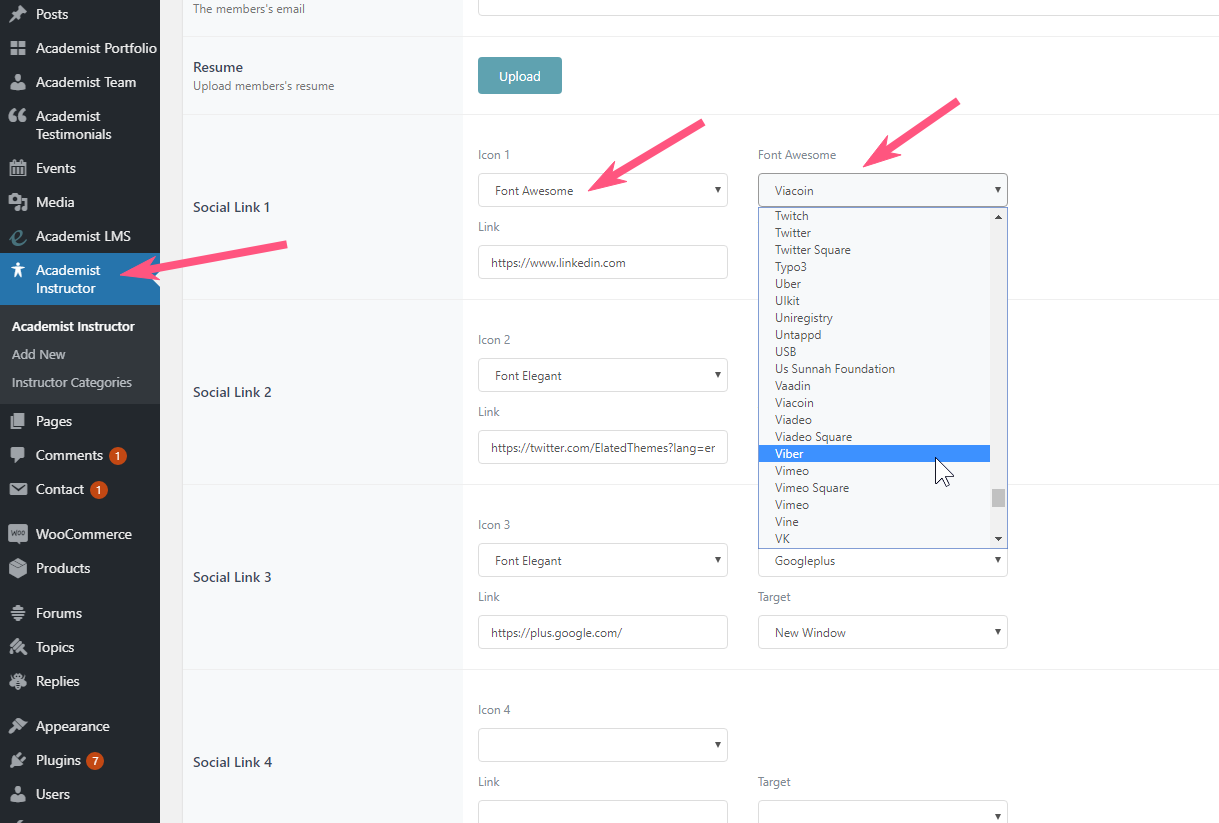Click the plus.google.com link input field
The height and width of the screenshot is (823, 1219).
pyautogui.click(x=603, y=632)
